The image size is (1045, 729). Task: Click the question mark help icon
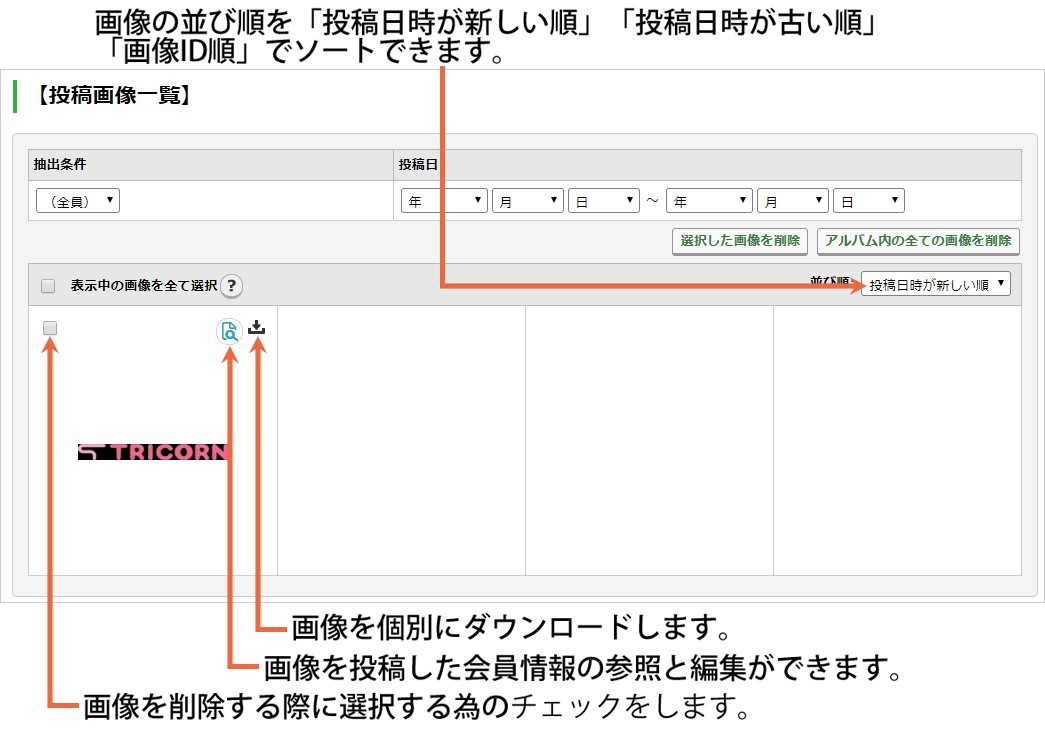click(231, 286)
